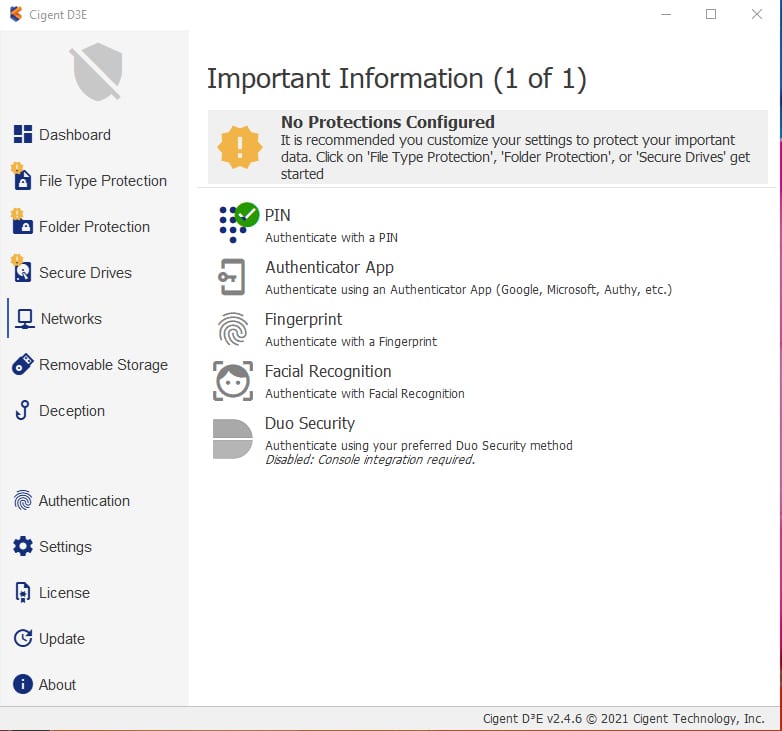Click the Dashboard grid icon
The image size is (782, 731).
[23, 134]
